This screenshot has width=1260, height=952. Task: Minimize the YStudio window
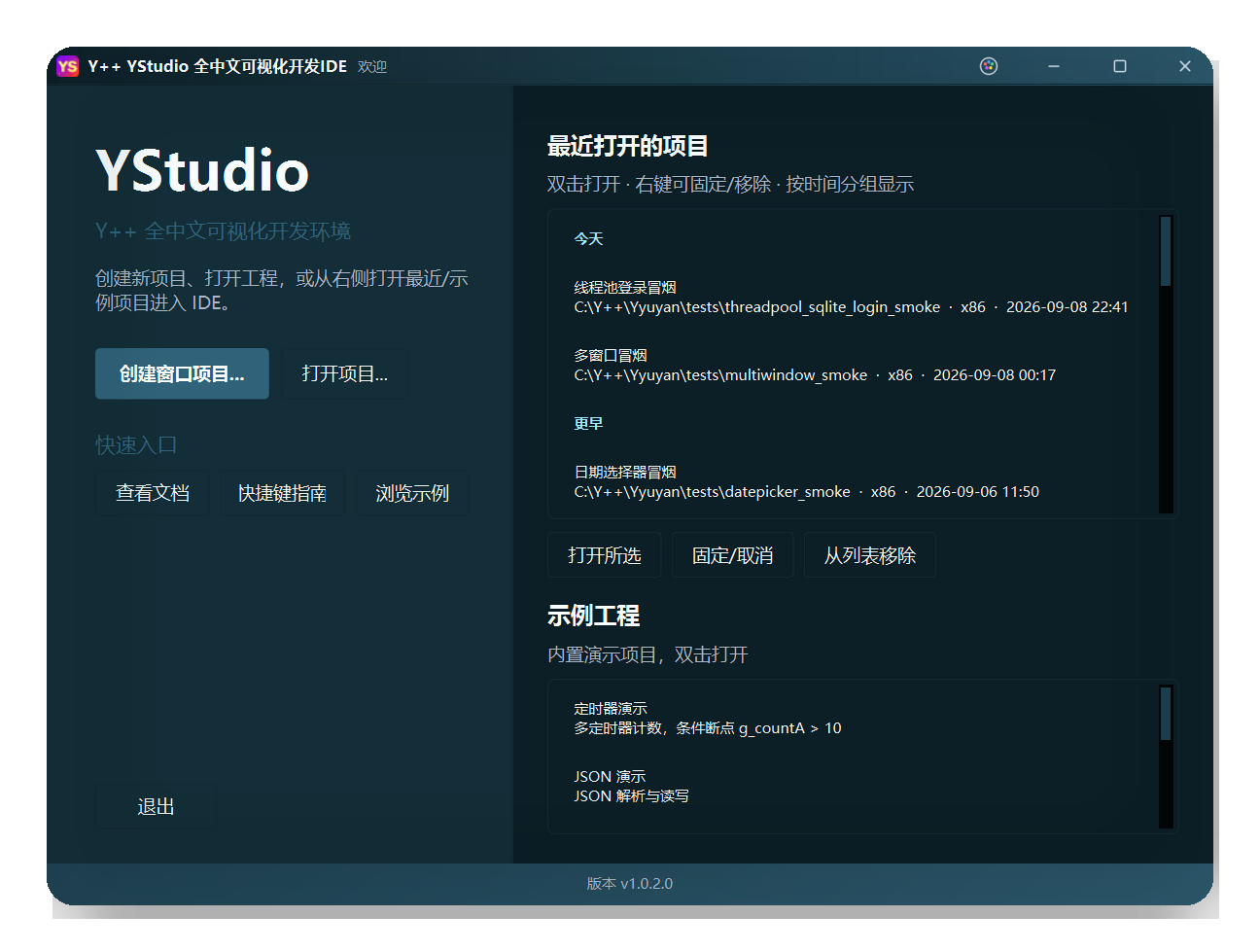tap(1054, 66)
